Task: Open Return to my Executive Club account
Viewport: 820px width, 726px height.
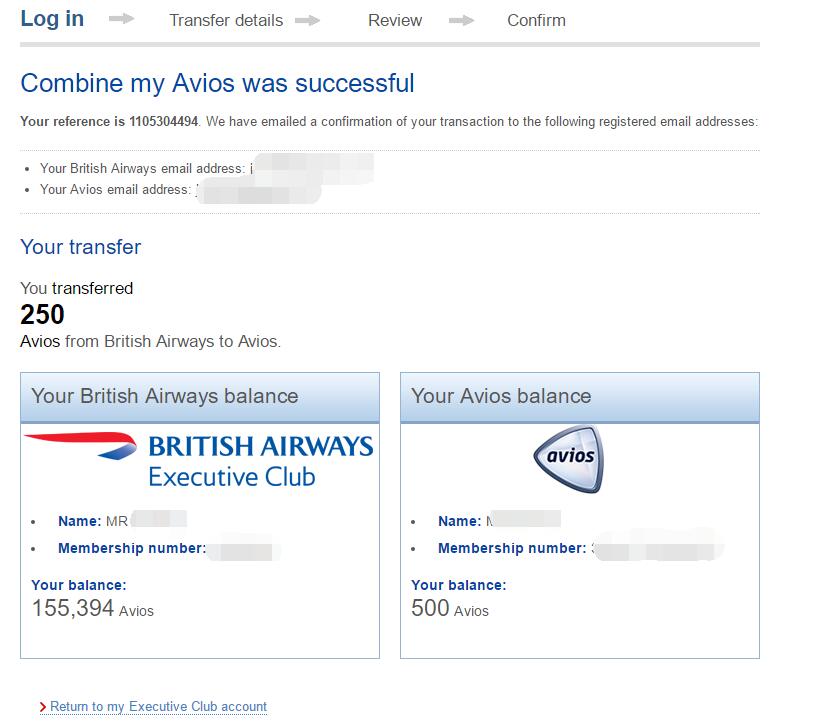Action: coord(158,707)
